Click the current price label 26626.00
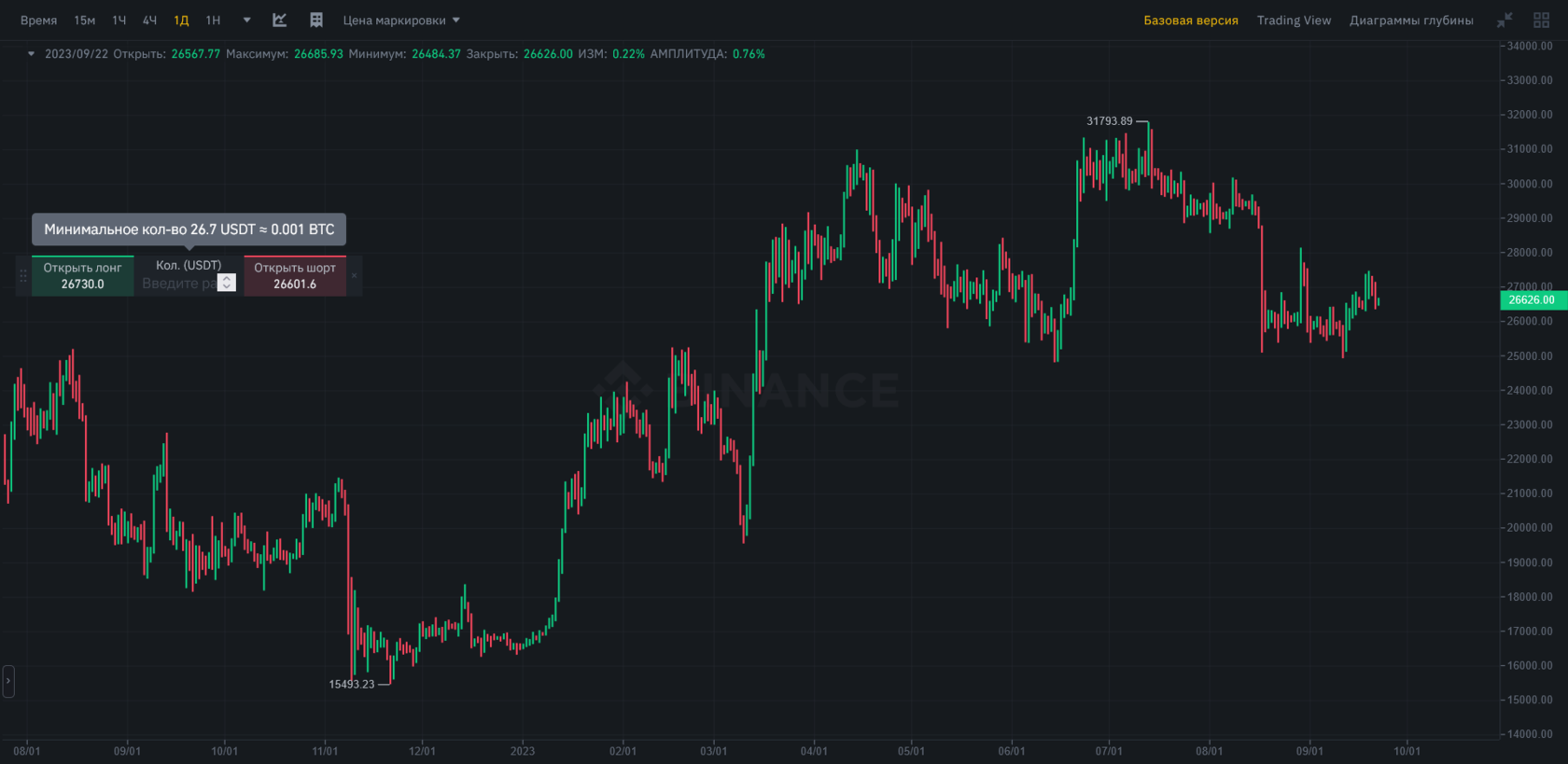 tap(1532, 300)
